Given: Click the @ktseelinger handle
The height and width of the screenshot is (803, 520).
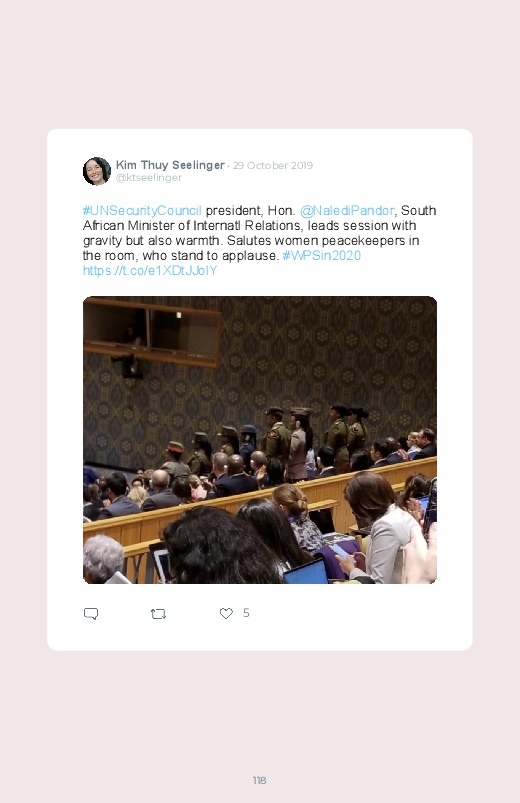Looking at the screenshot, I should pos(149,178).
